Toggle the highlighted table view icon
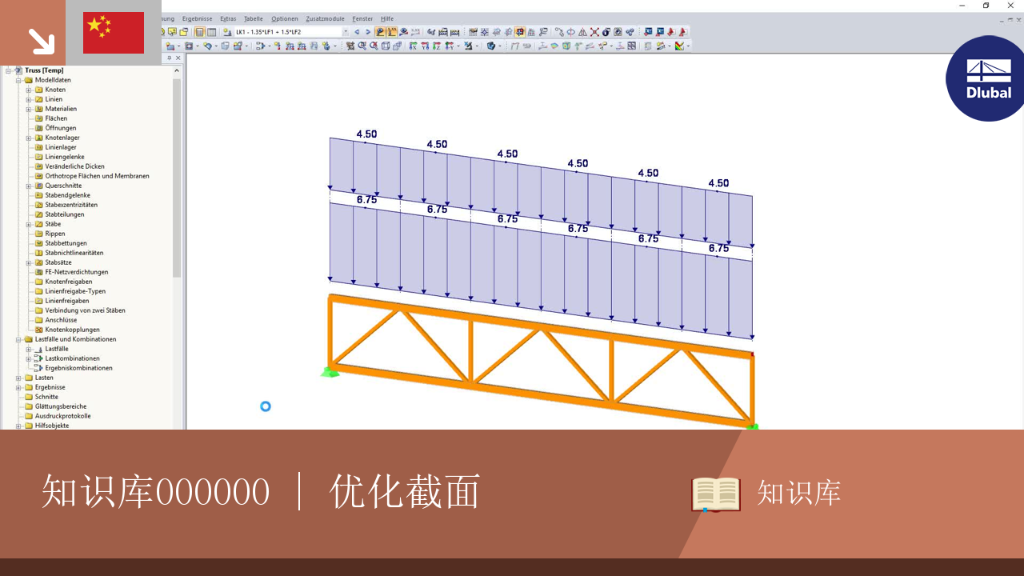The height and width of the screenshot is (576, 1024). [x=200, y=32]
